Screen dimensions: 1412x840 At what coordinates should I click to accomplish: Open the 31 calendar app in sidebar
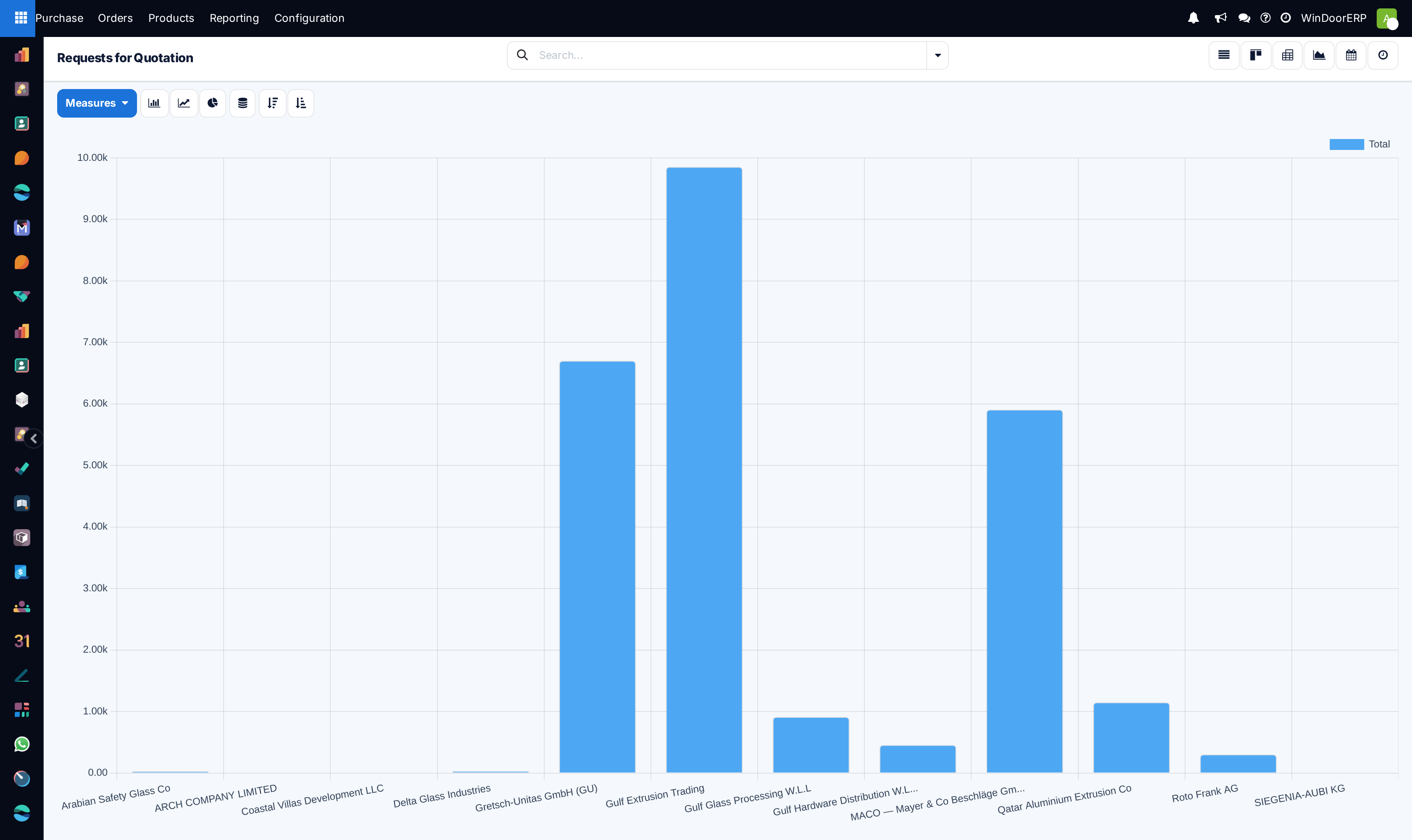(x=21, y=641)
